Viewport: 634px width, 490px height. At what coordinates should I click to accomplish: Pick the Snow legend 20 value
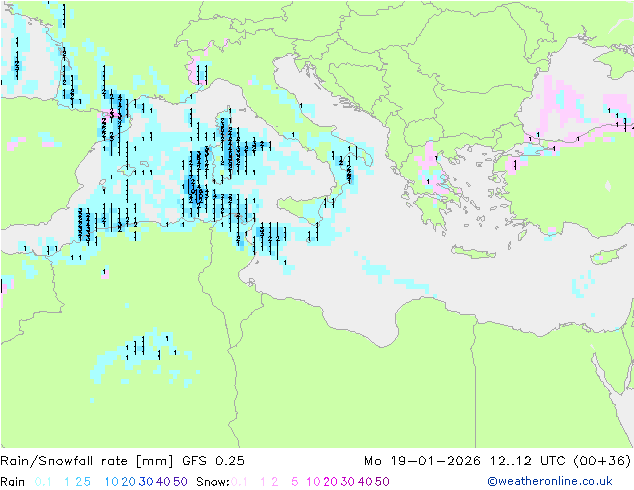(330, 482)
